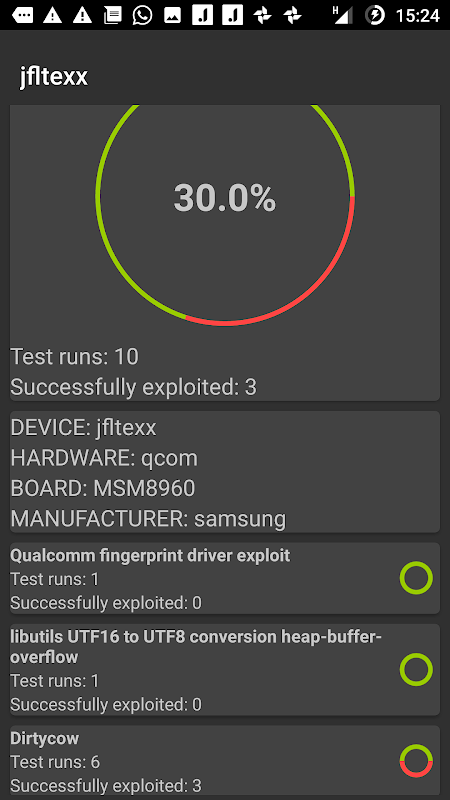This screenshot has height=800, width=450.
Task: Open the Dirtycow exploit card
Action: [225, 760]
